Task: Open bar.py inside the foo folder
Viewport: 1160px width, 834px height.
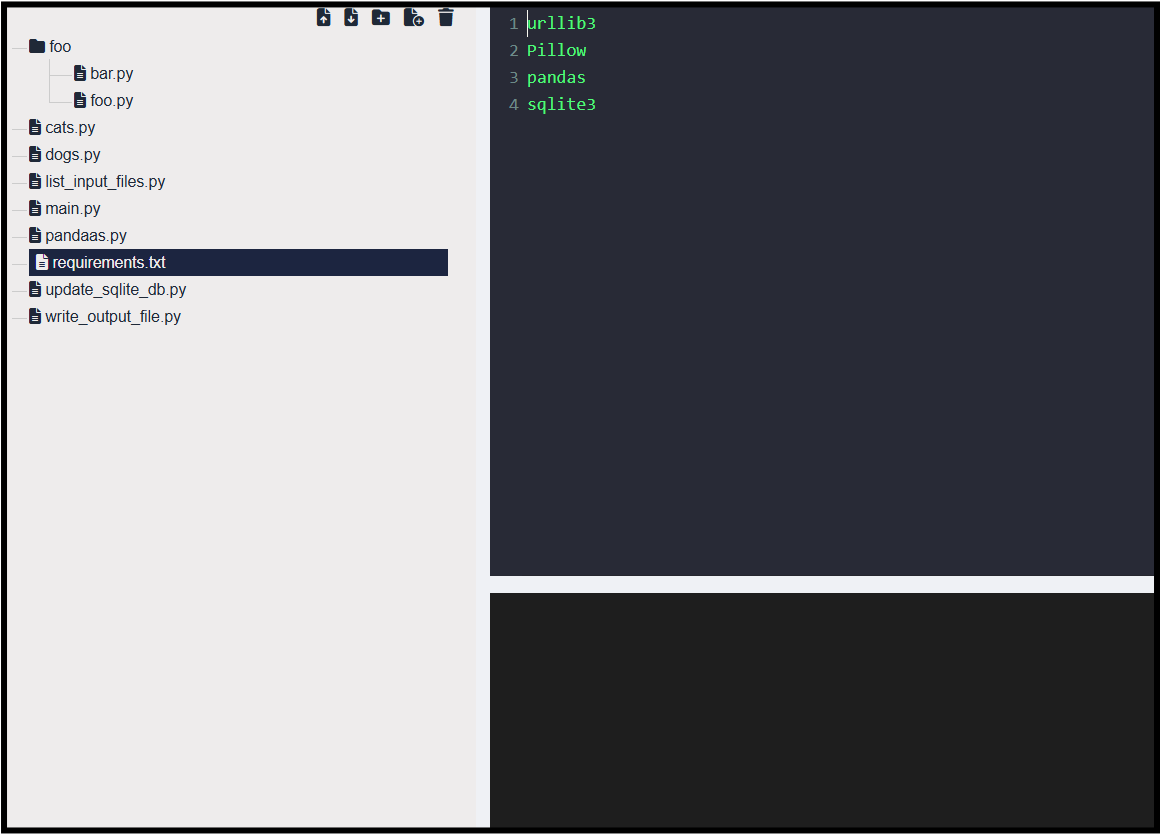Action: 111,73
